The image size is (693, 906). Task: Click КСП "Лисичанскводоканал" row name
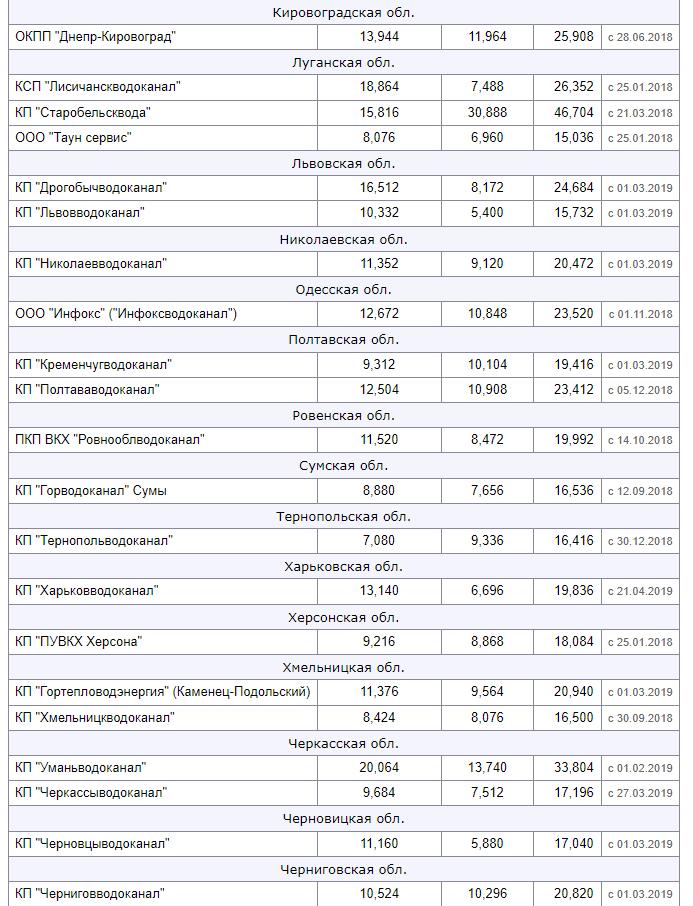(x=98, y=87)
